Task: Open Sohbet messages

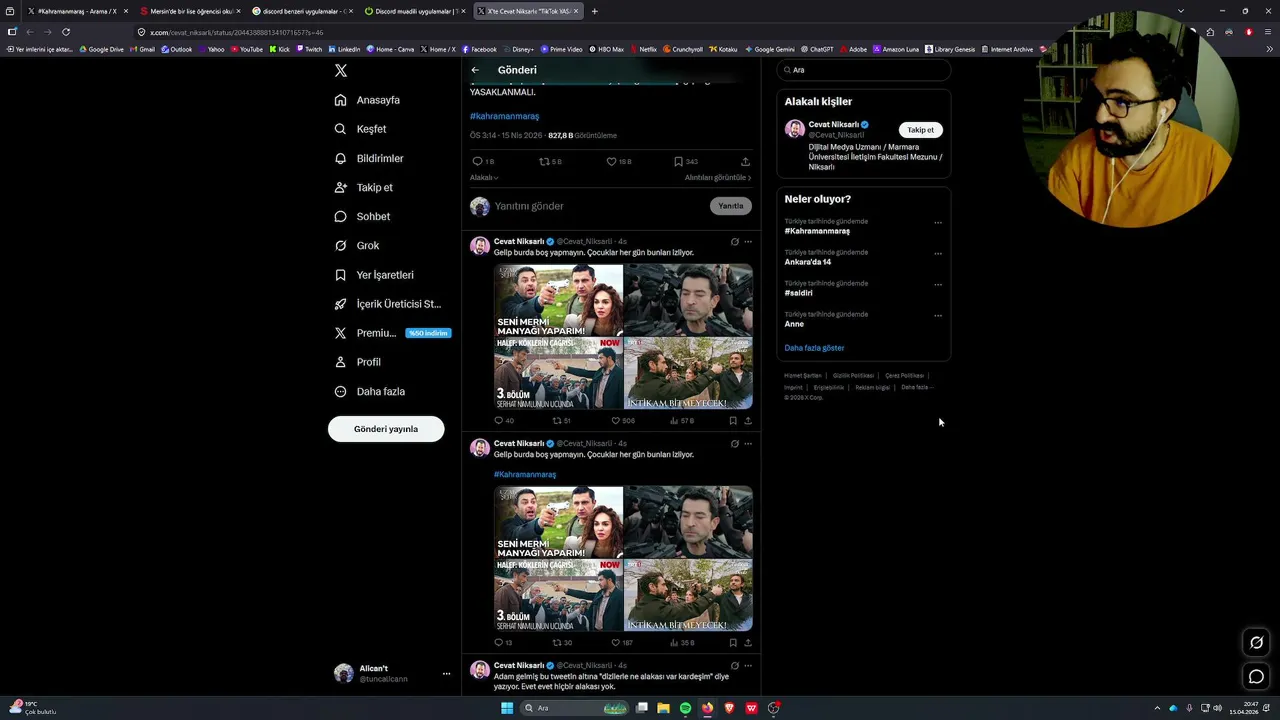Action: click(362, 216)
